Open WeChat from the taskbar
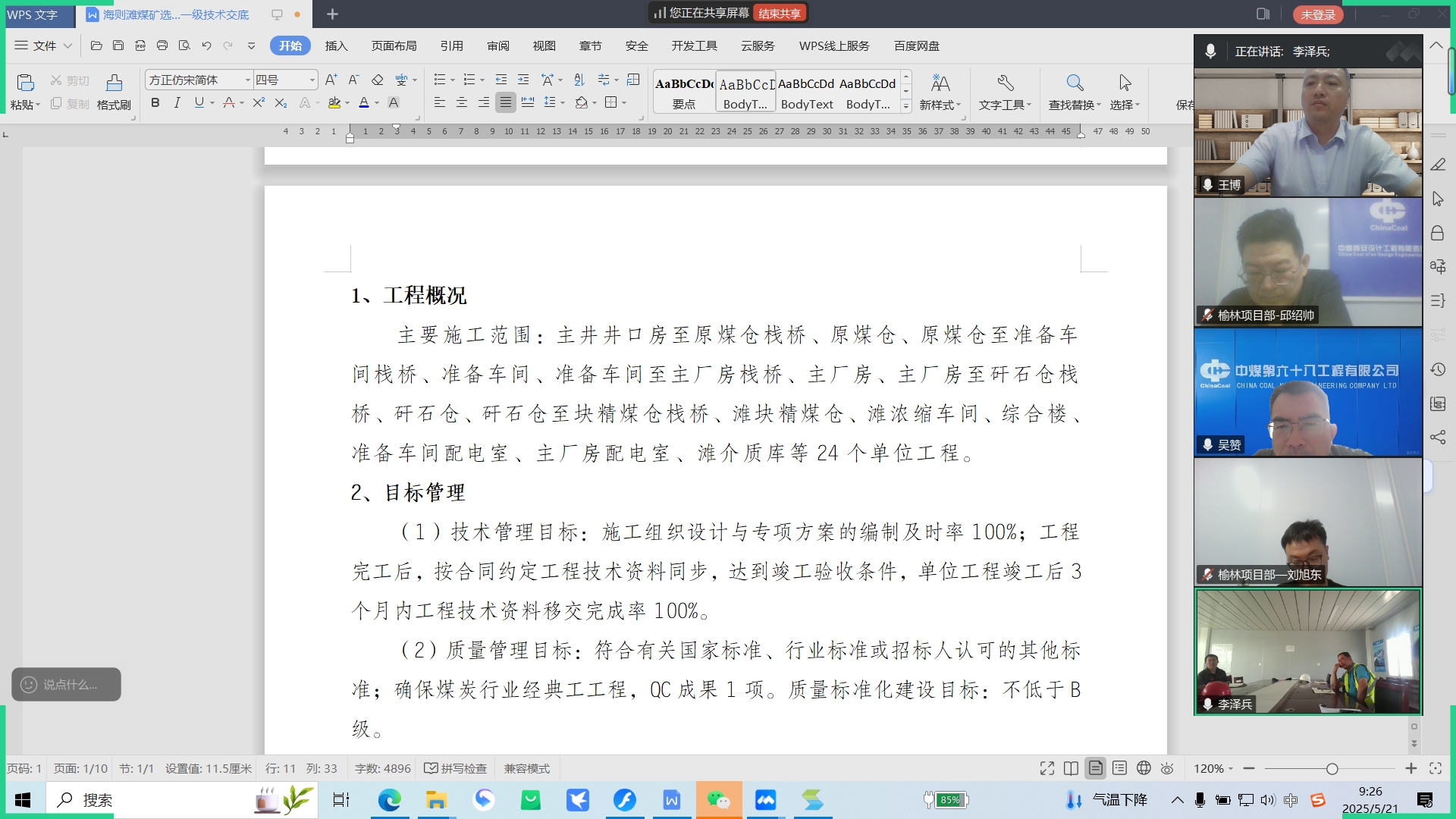 pos(718,800)
